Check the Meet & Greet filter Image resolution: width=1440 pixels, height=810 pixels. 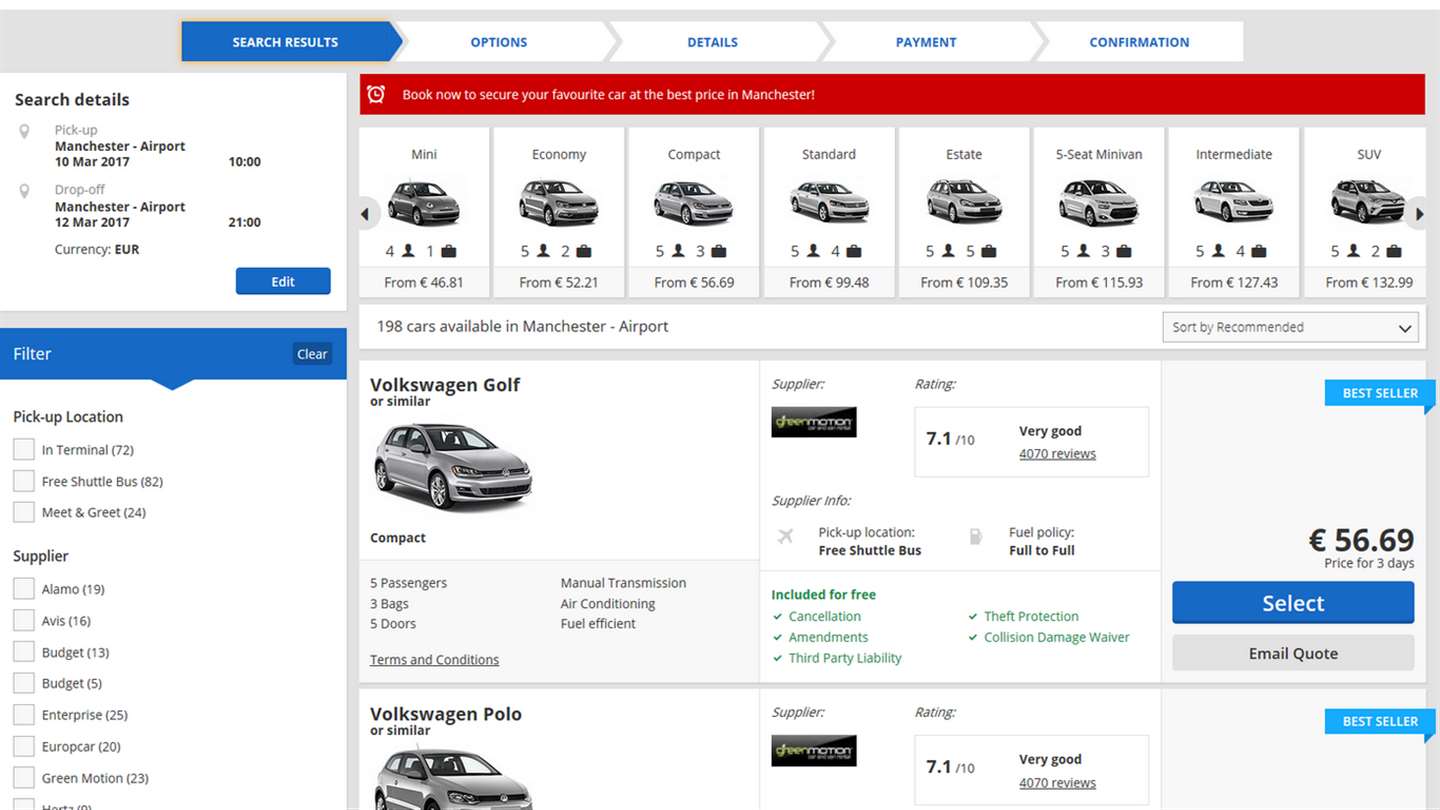[x=24, y=512]
